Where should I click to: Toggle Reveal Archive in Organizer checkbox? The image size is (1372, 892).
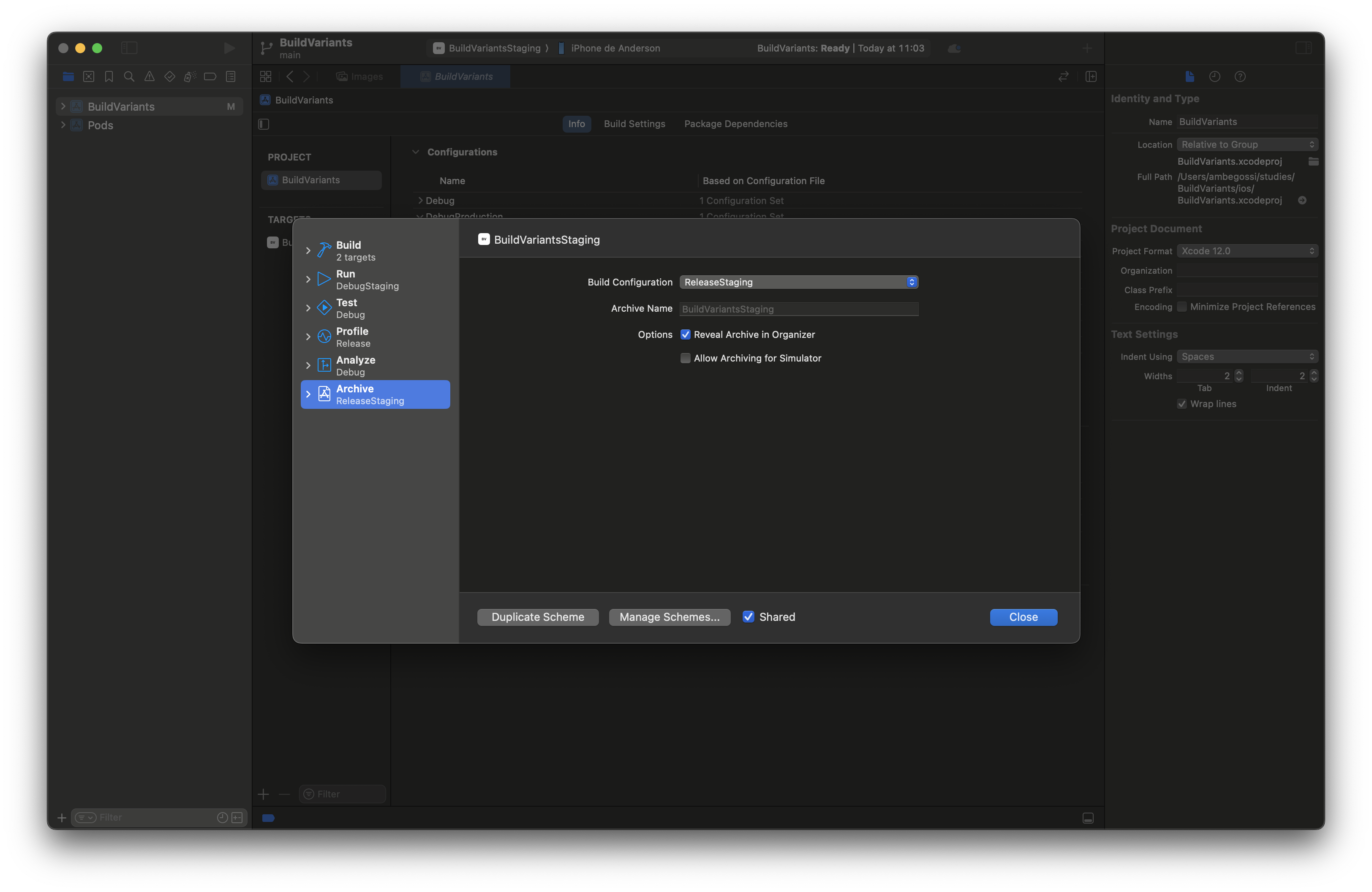686,335
